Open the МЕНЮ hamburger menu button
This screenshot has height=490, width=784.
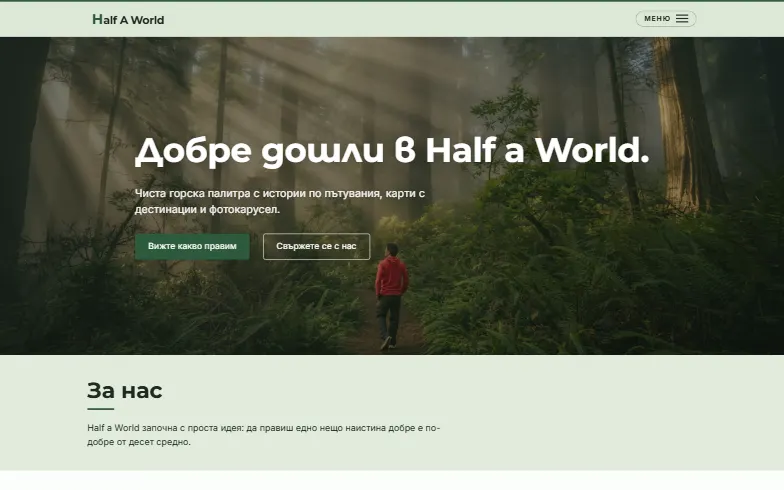[x=666, y=18]
